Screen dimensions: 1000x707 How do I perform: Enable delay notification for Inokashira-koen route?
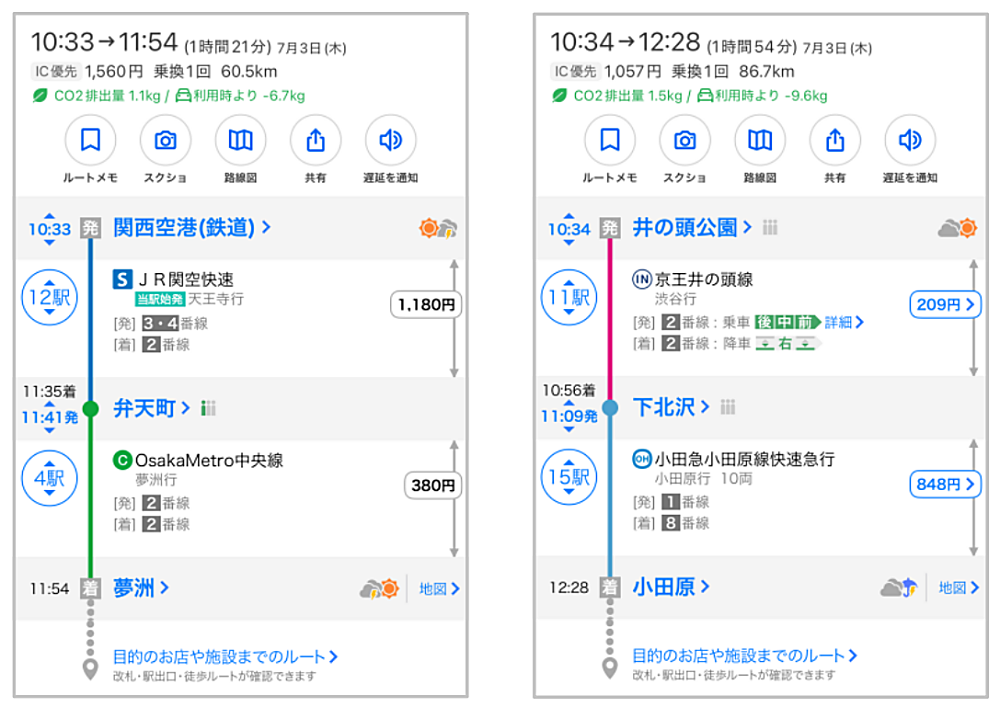coord(910,140)
